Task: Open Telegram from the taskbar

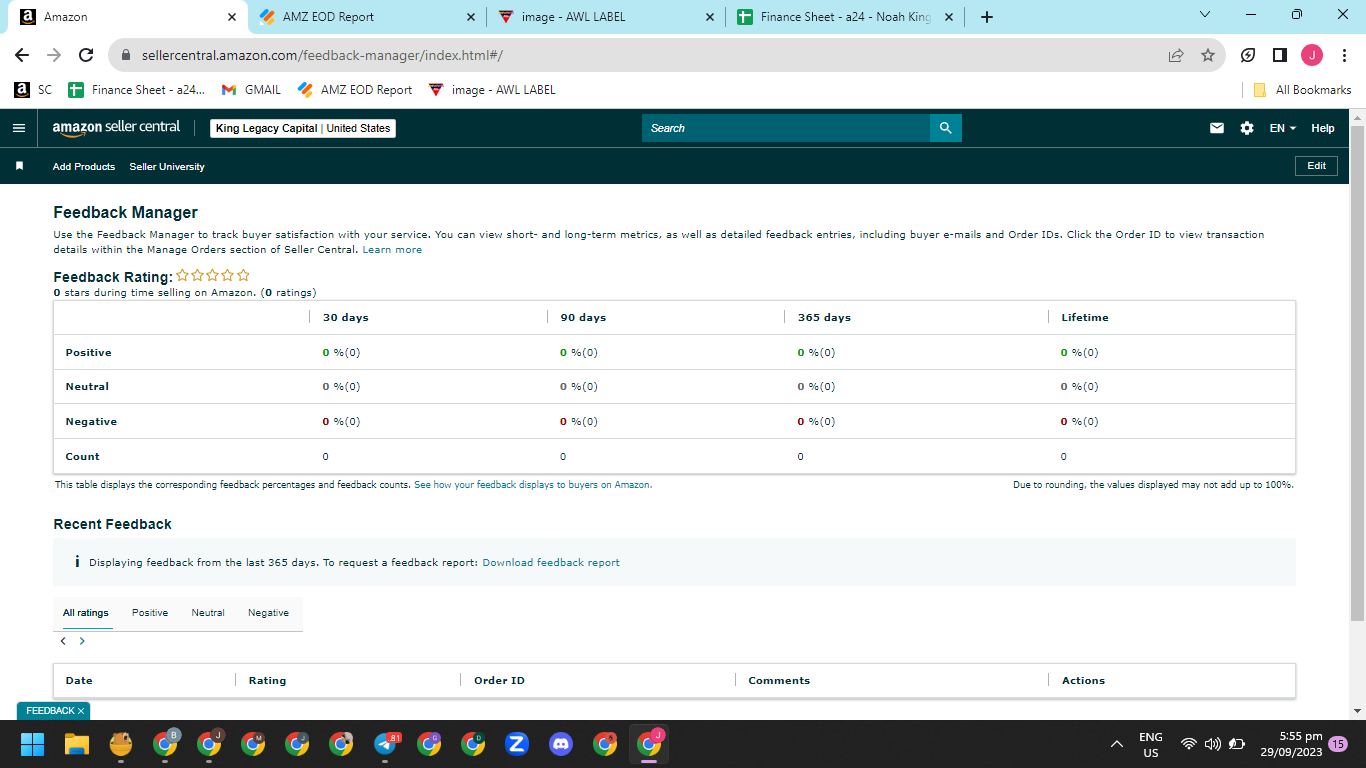Action: [386, 744]
